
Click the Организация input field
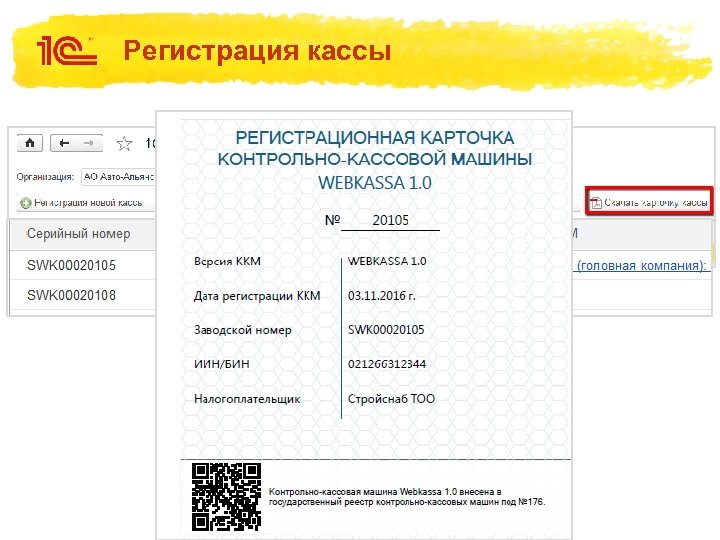click(x=118, y=176)
